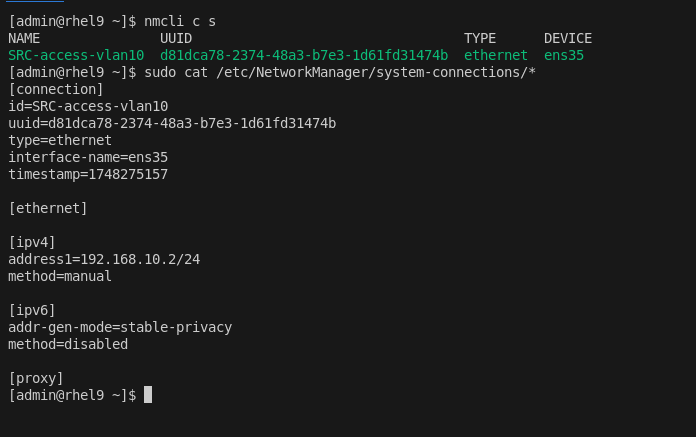Click the green ens35 device entry
This screenshot has height=437, width=696.
click(564, 56)
